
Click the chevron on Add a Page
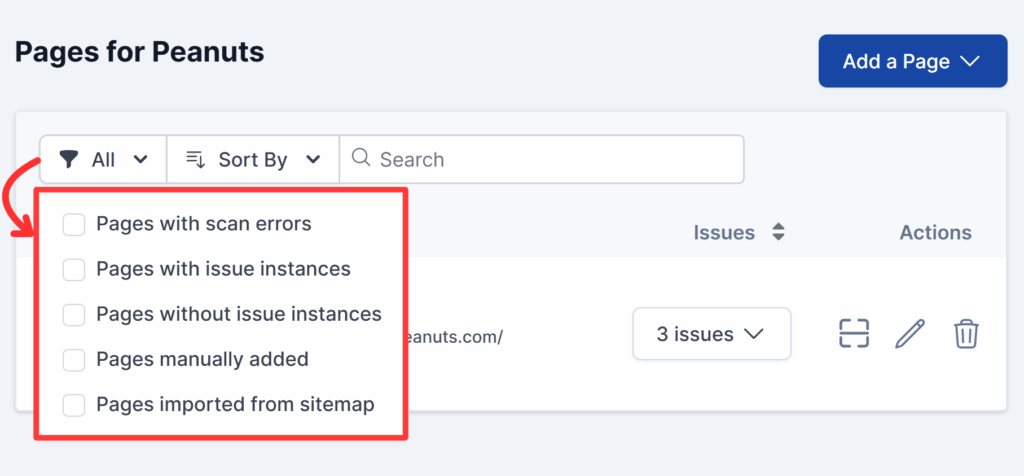[969, 62]
